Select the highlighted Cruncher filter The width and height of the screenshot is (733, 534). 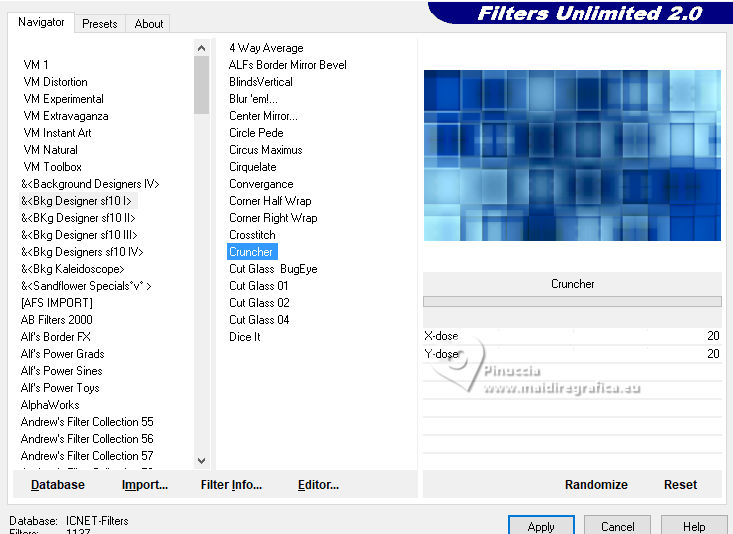[251, 252]
